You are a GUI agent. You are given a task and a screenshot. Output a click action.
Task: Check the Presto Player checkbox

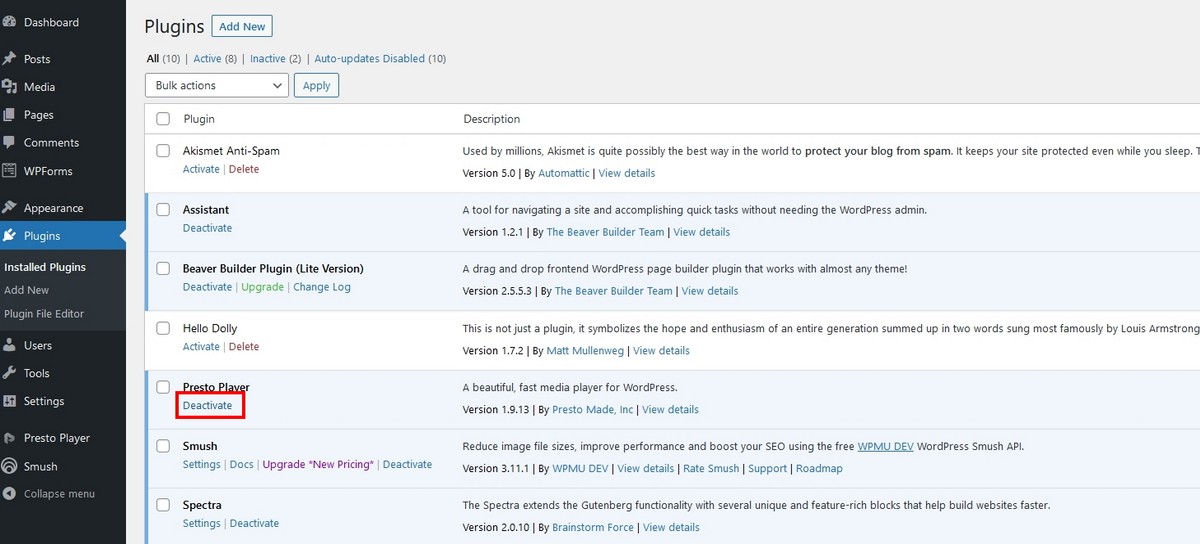tap(163, 387)
